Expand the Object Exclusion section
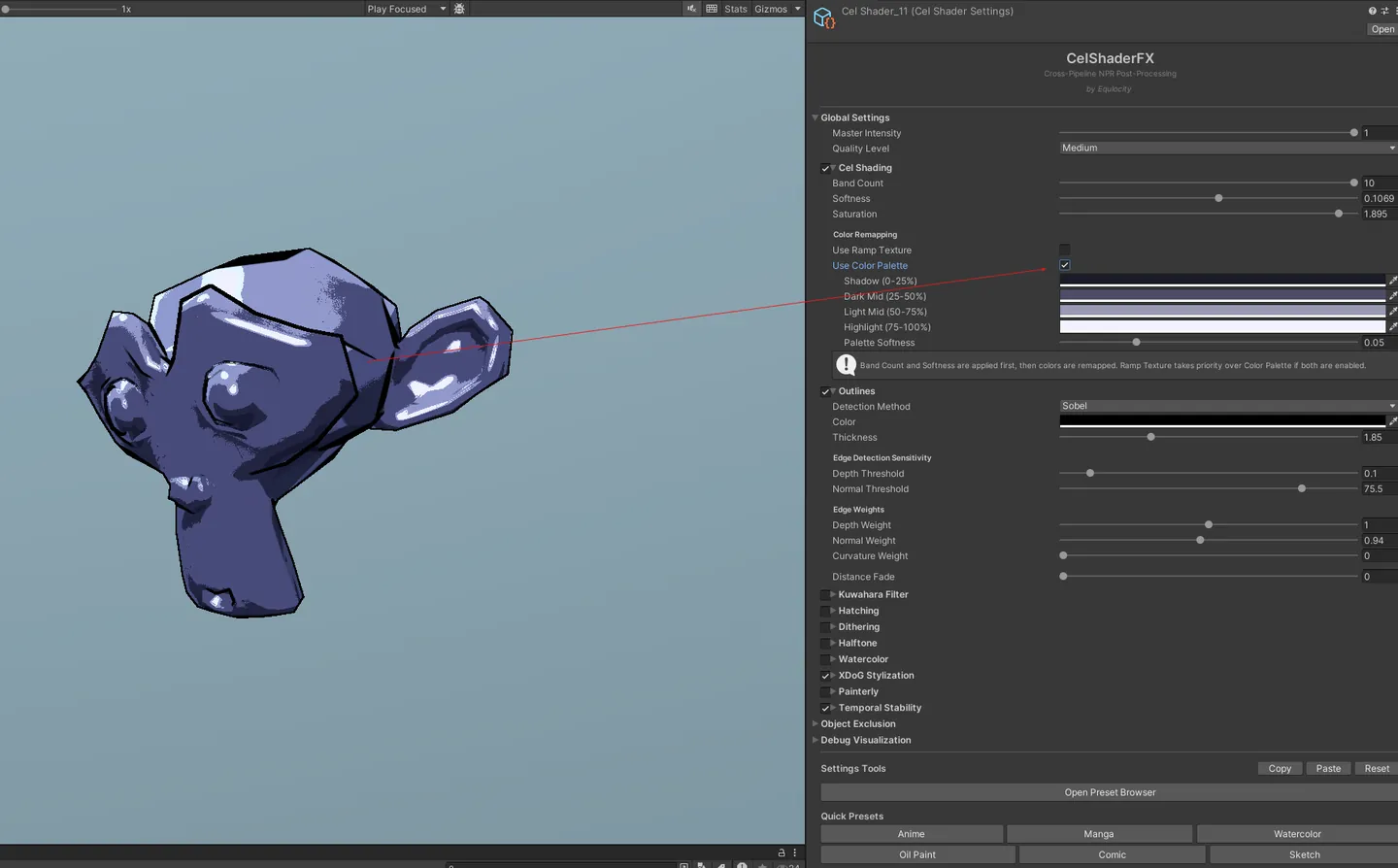The width and height of the screenshot is (1398, 868). (815, 723)
